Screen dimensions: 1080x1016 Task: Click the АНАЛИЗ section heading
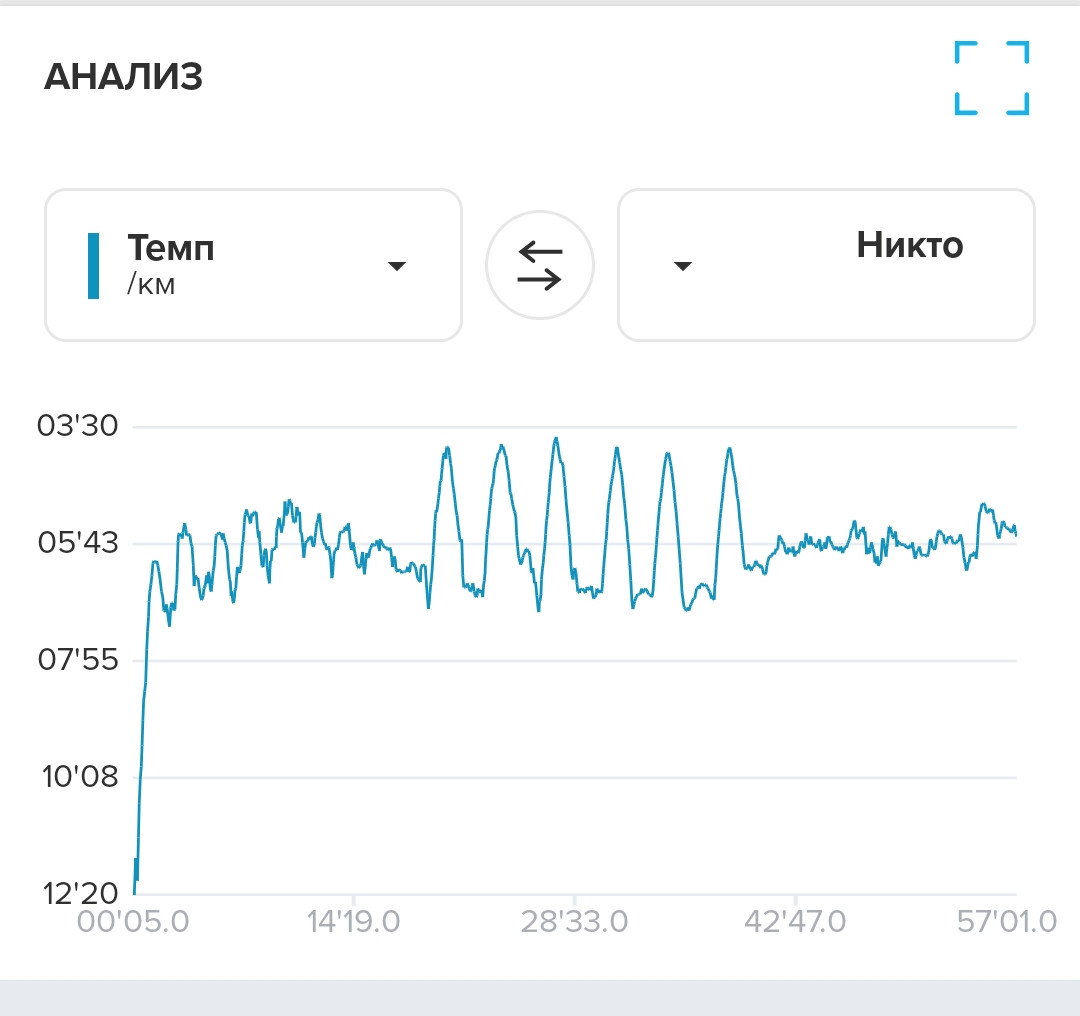coord(123,76)
